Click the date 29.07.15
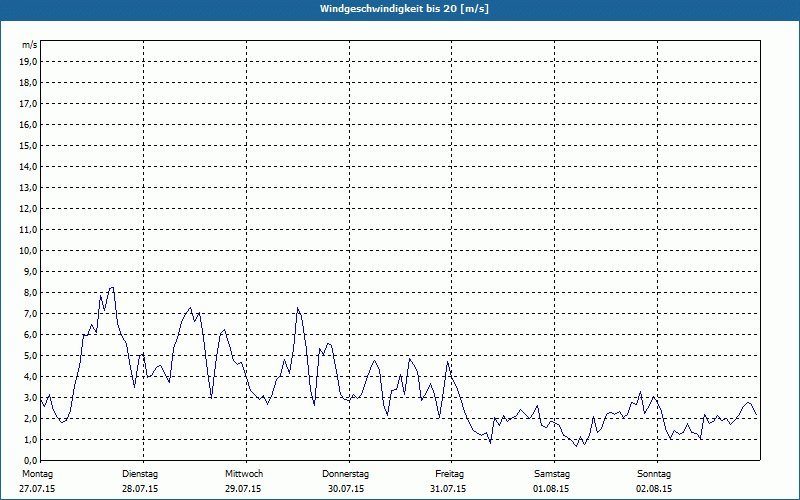 (x=243, y=489)
